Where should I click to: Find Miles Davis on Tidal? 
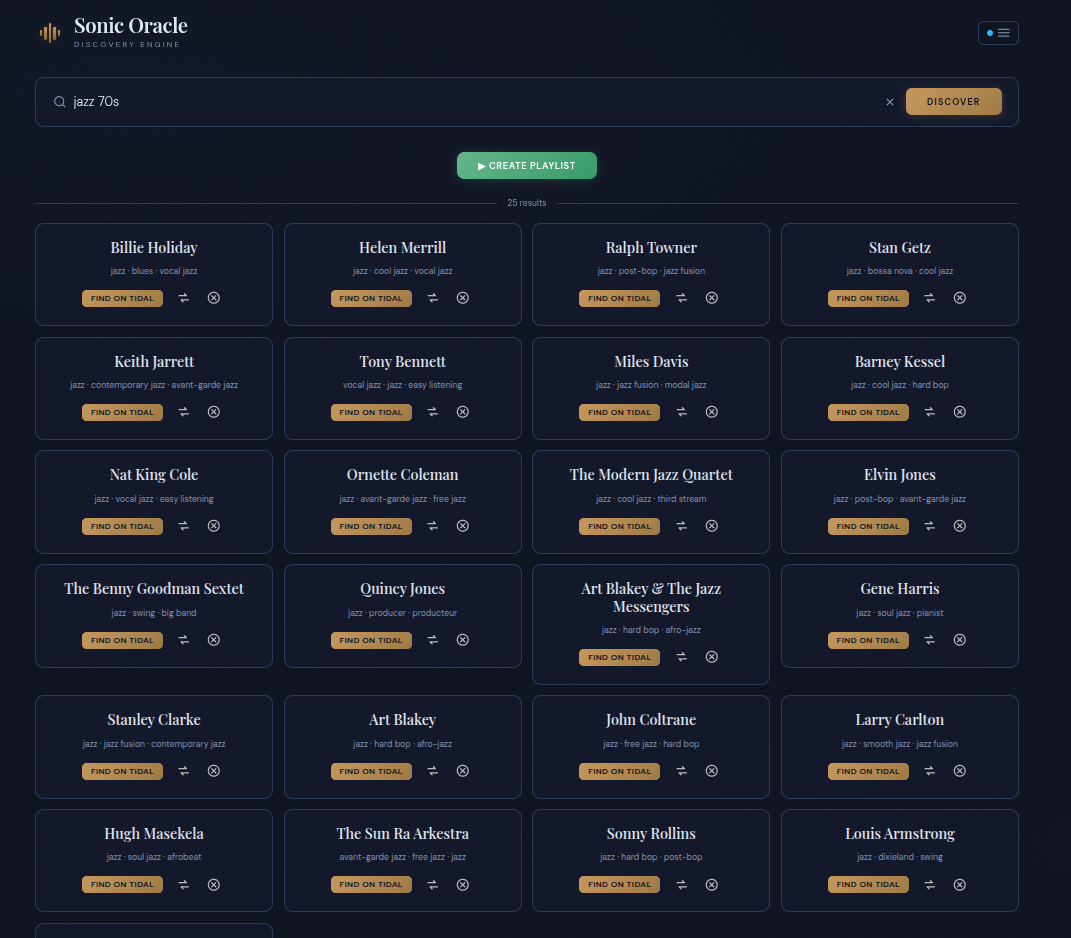(620, 413)
